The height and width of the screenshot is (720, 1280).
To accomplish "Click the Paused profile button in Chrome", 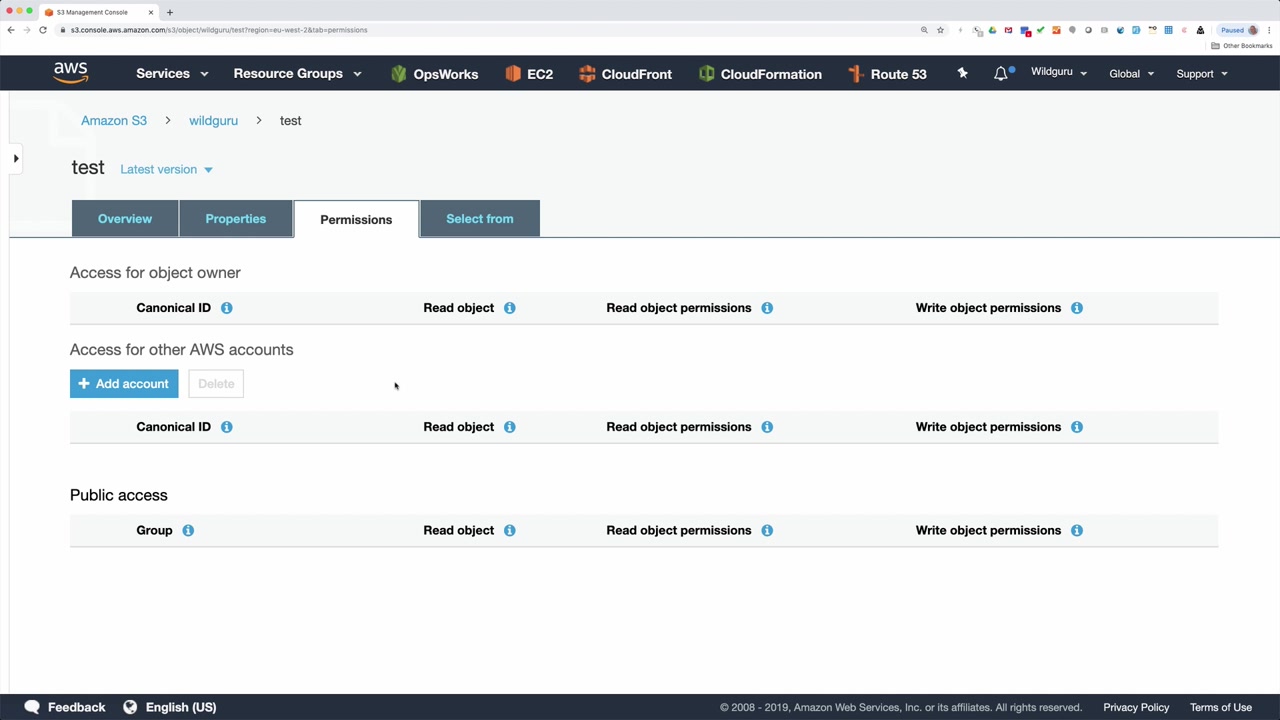I will (1239, 30).
